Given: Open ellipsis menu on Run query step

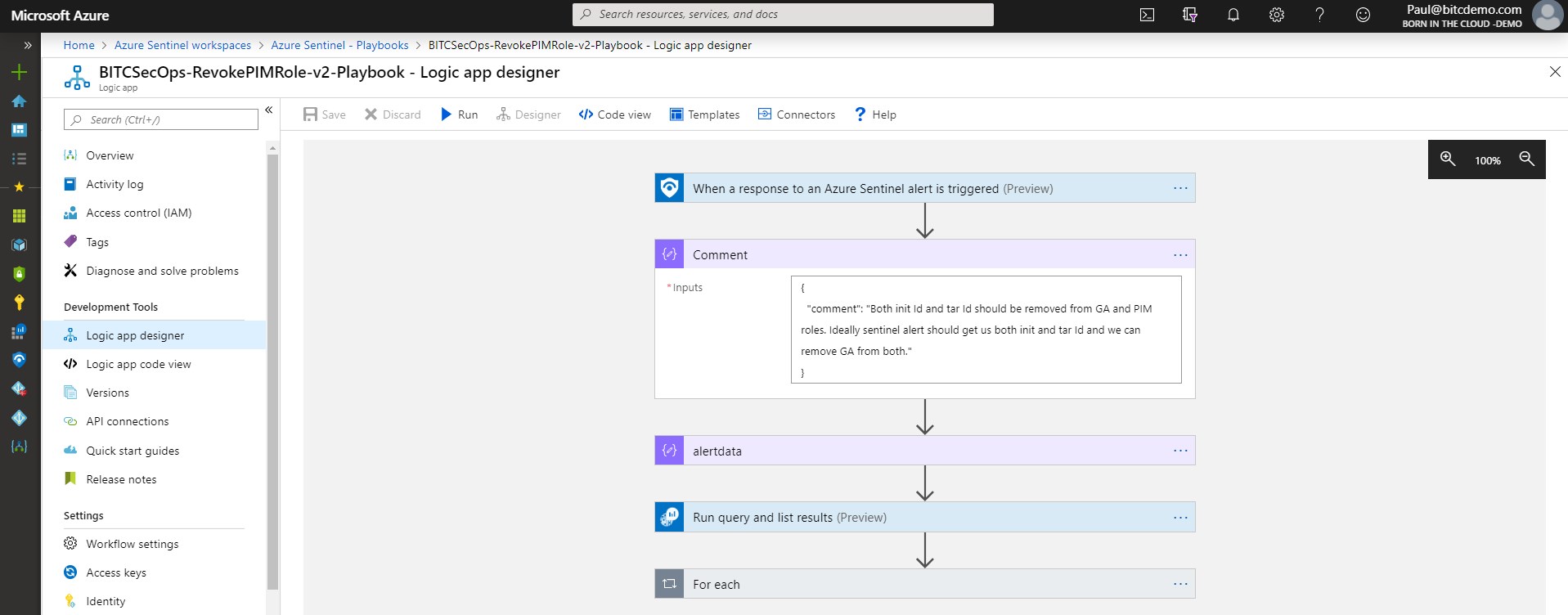Looking at the screenshot, I should (x=1180, y=517).
